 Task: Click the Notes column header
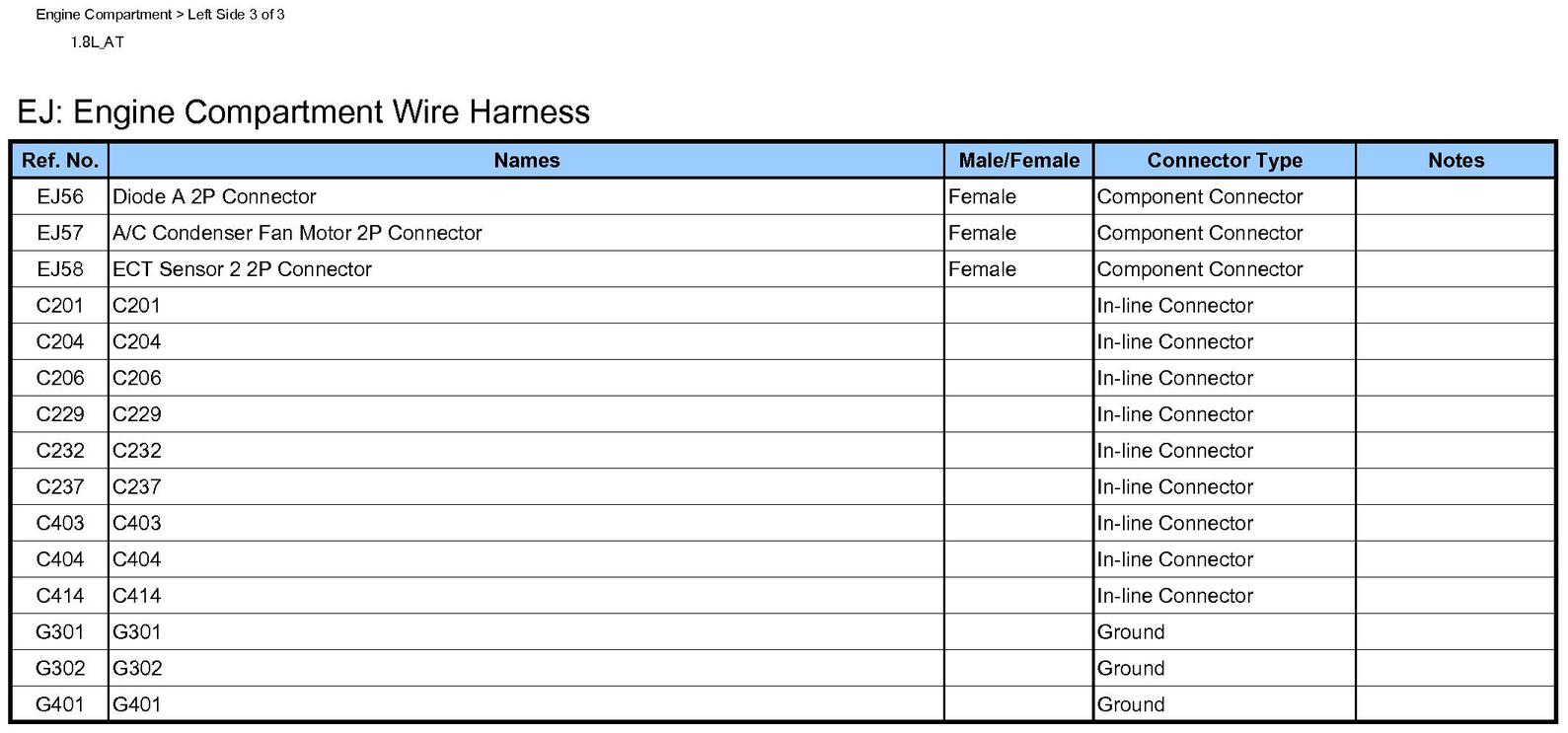pyautogui.click(x=1456, y=160)
